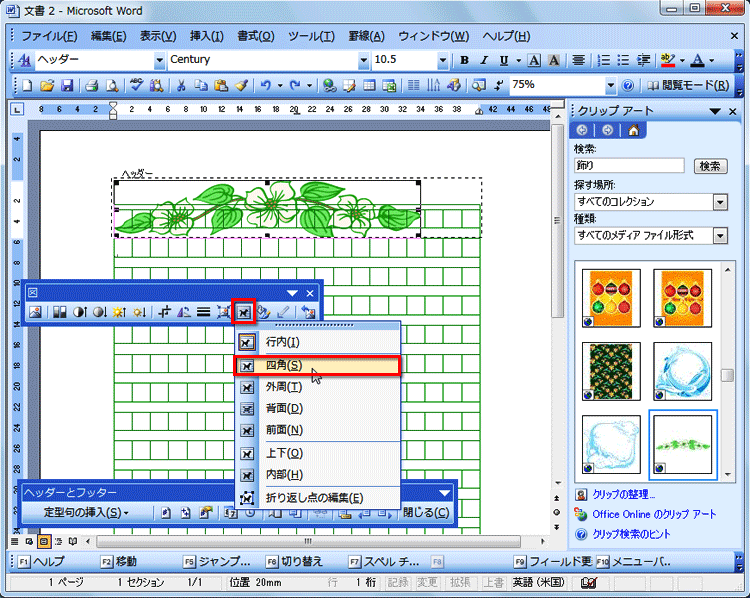Expand the すべてのコレクション search location dropdown

tap(720, 202)
